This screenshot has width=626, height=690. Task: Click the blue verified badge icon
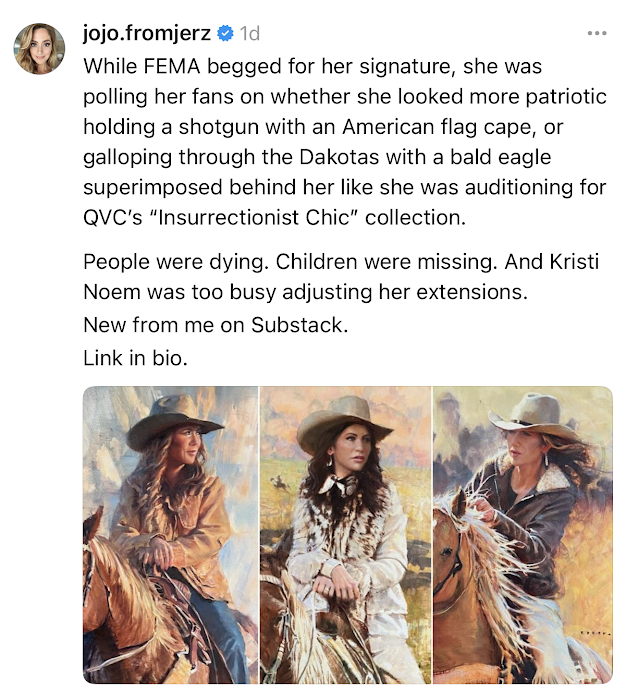pos(226,33)
